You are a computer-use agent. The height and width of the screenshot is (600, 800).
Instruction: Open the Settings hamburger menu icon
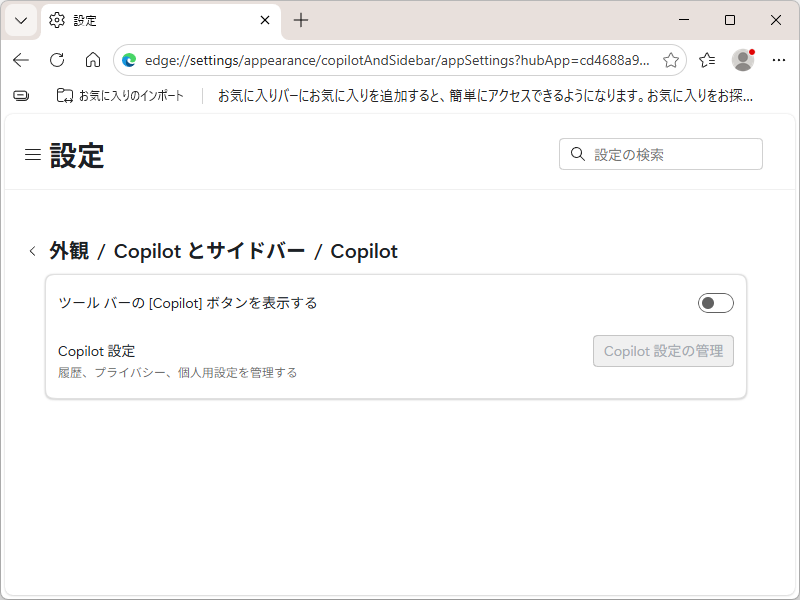point(33,154)
